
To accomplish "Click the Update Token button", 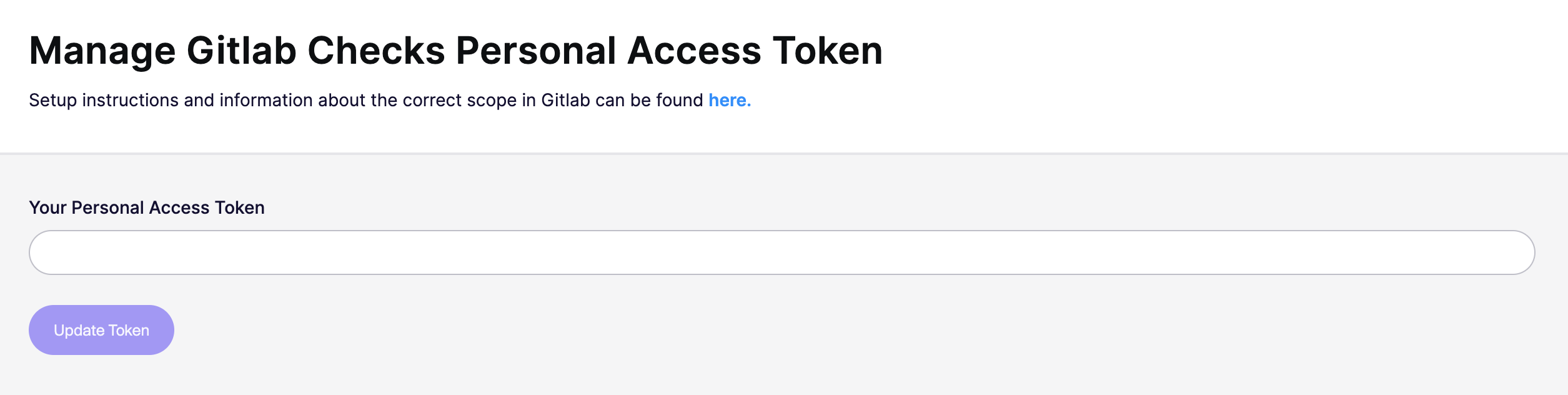I will [x=101, y=330].
